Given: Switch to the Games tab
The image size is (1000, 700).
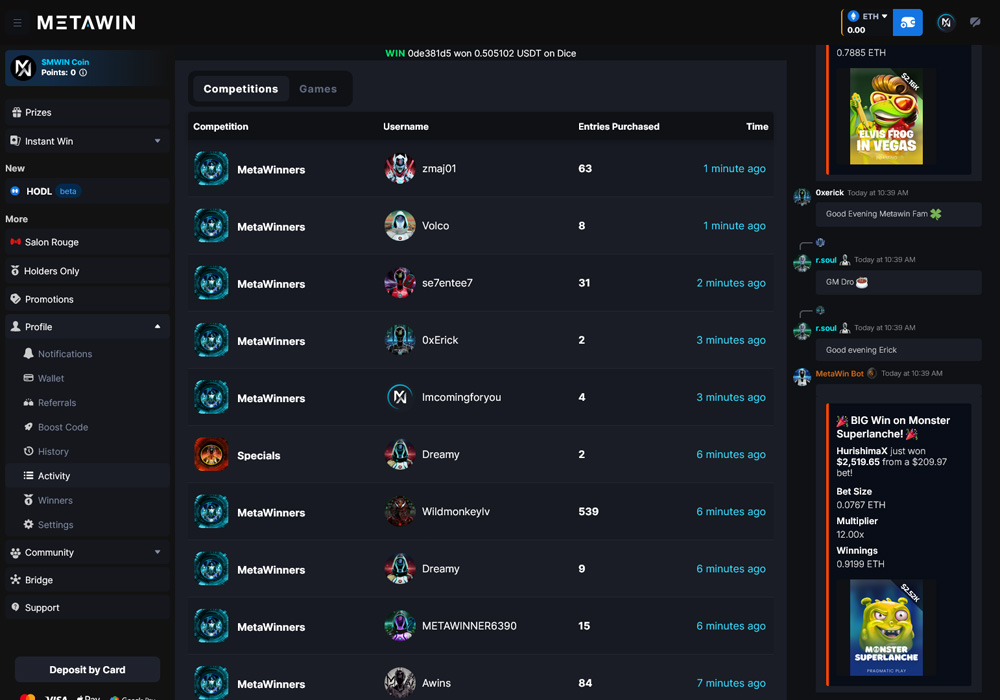Looking at the screenshot, I should tap(318, 89).
